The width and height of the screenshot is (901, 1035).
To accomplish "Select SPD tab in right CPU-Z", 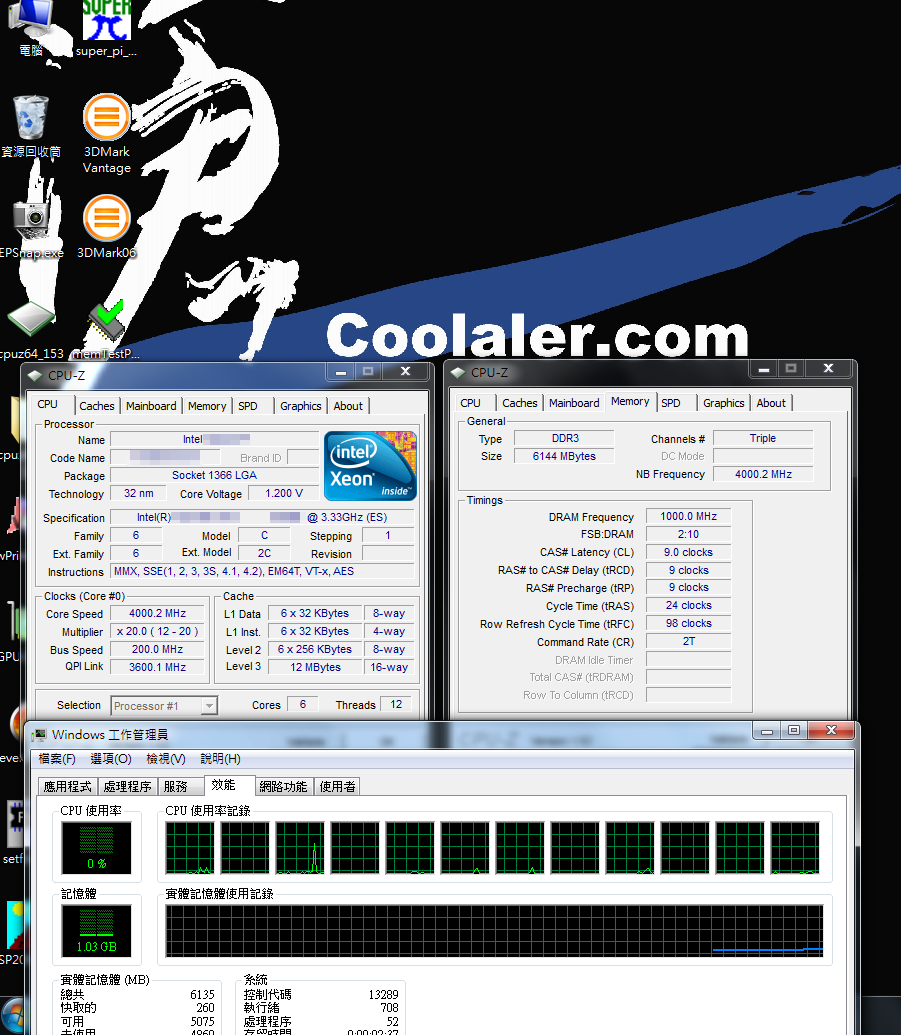I will tap(671, 403).
